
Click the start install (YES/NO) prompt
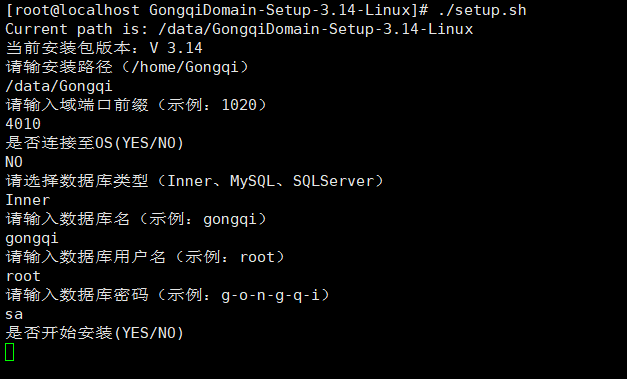(95, 333)
